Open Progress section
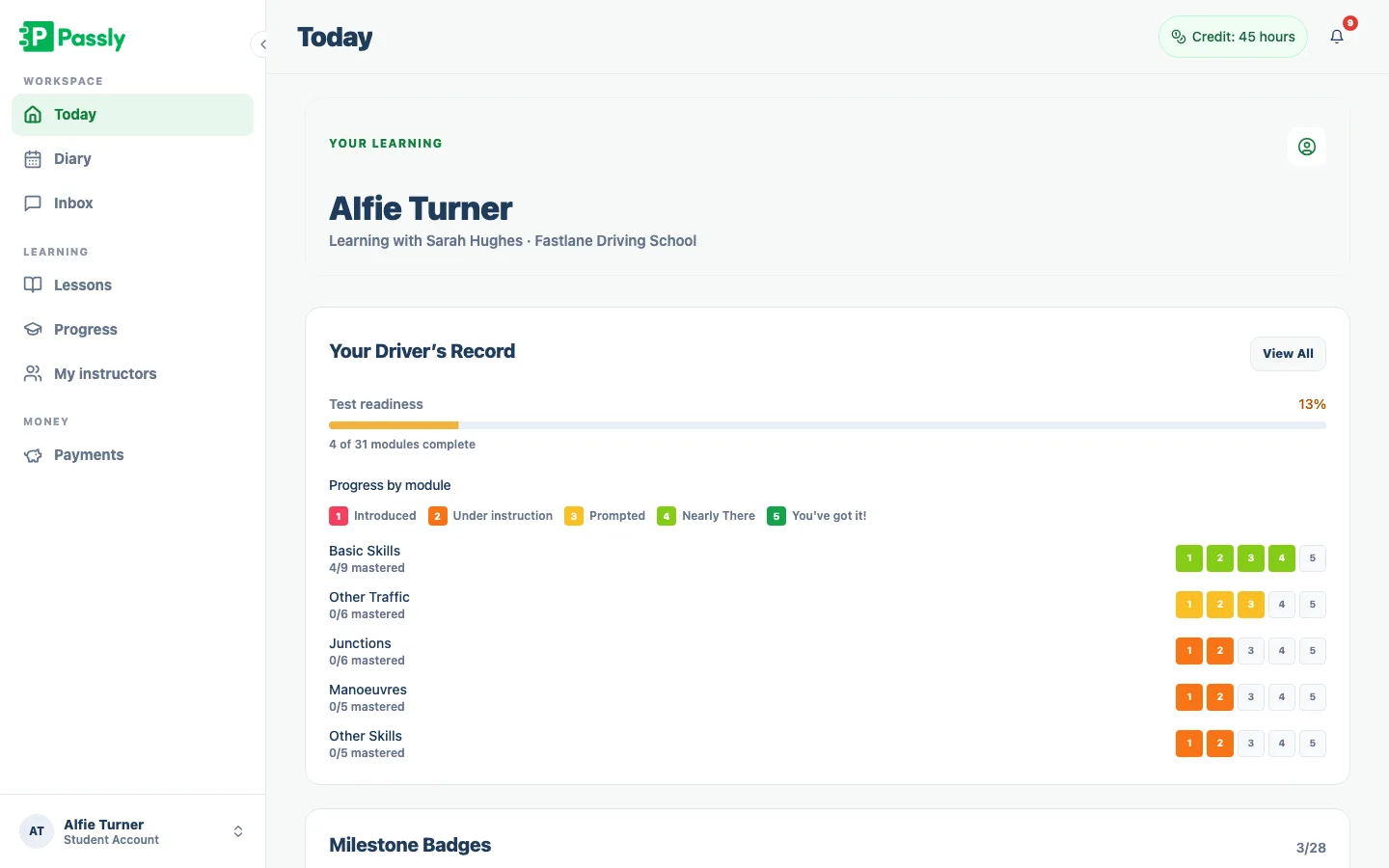The image size is (1389, 868). [x=132, y=330]
